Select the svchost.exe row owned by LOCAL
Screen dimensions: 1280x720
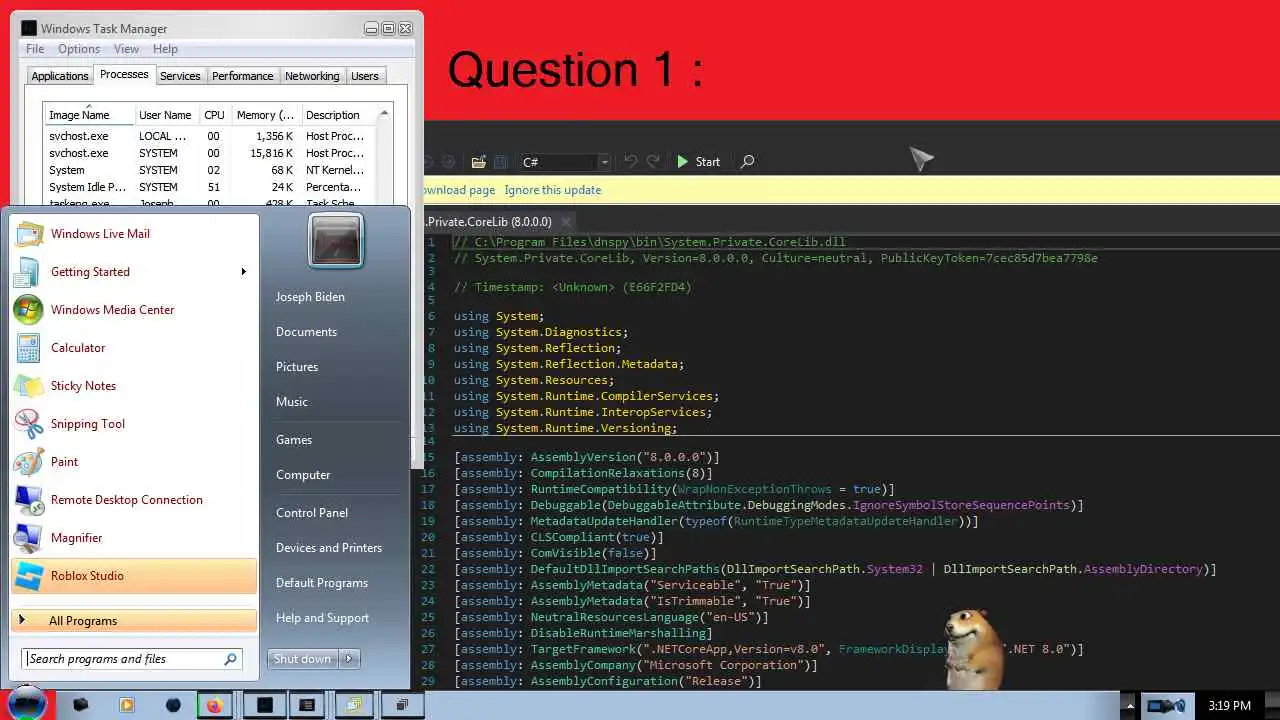[x=209, y=136]
